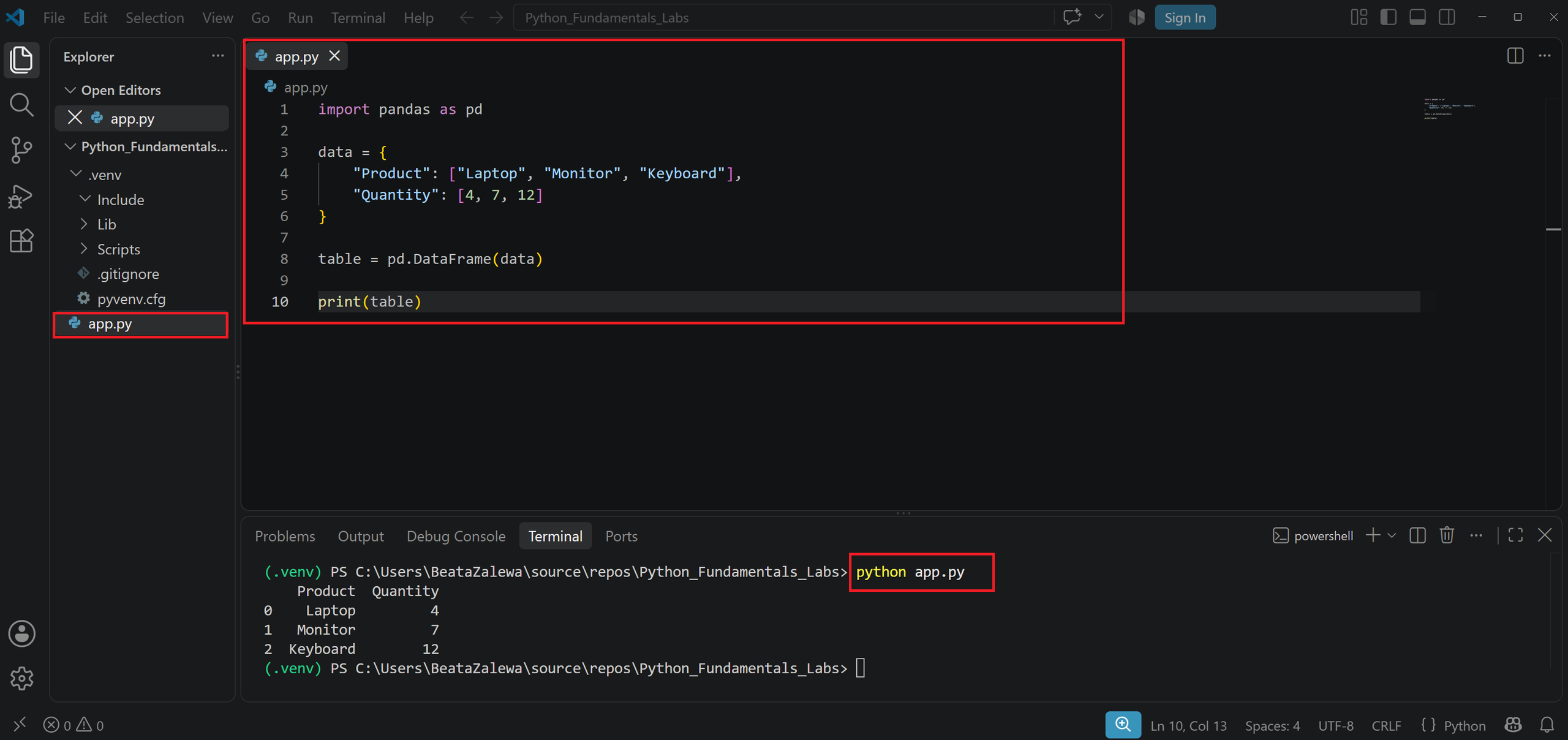Split the terminal
The image size is (1568, 740).
tap(1417, 535)
